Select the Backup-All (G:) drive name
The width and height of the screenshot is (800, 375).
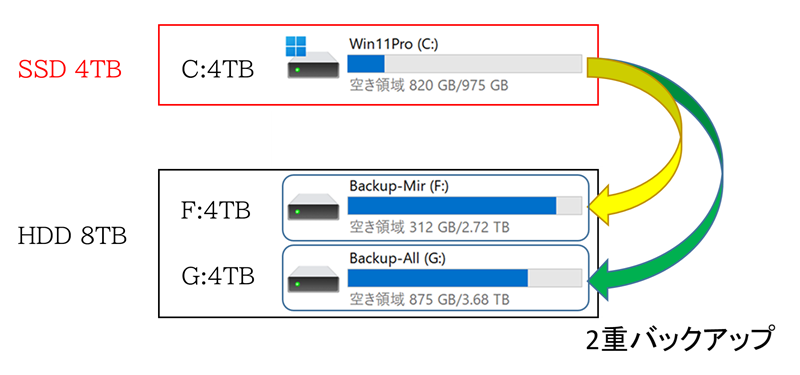[x=397, y=258]
